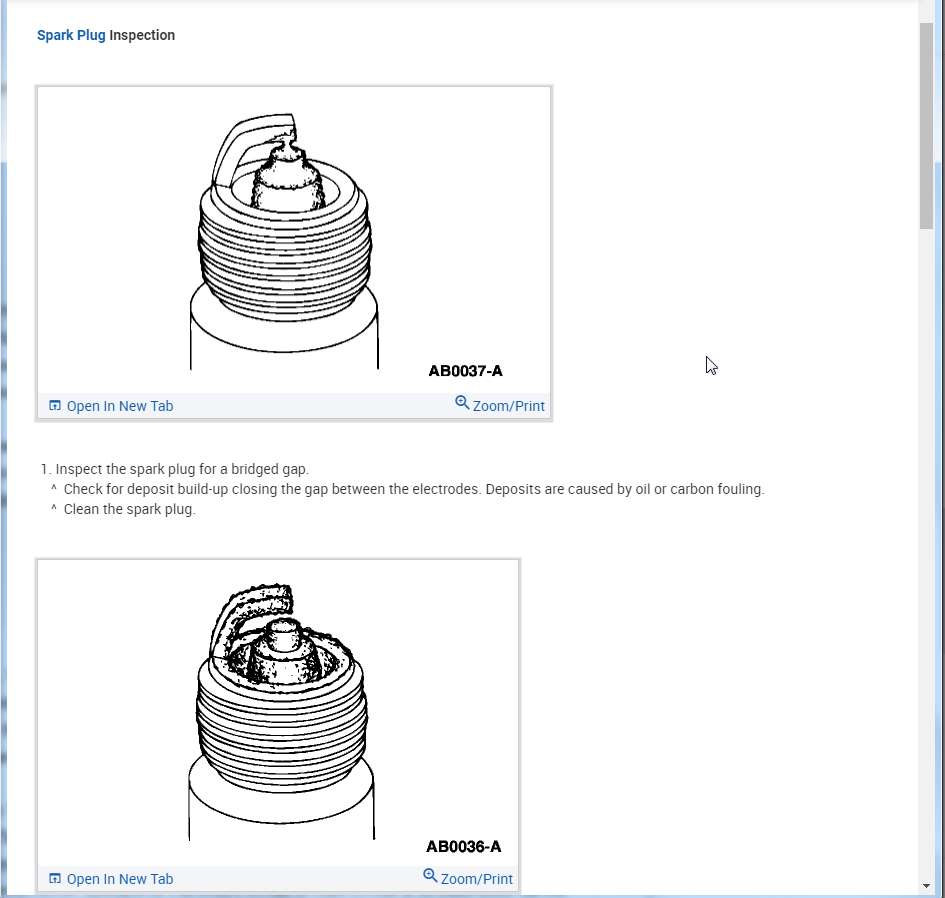Click the 'AB0037-A' figure label
The height and width of the screenshot is (898, 945).
click(465, 371)
